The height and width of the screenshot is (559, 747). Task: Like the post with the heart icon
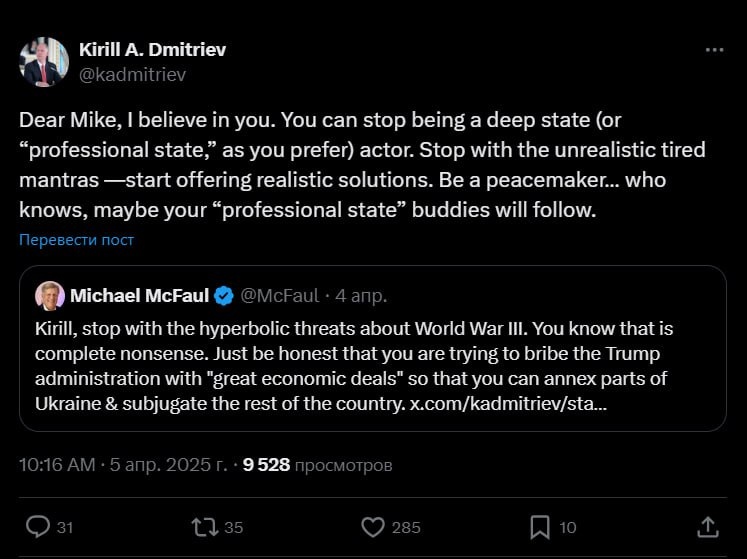pyautogui.click(x=373, y=526)
